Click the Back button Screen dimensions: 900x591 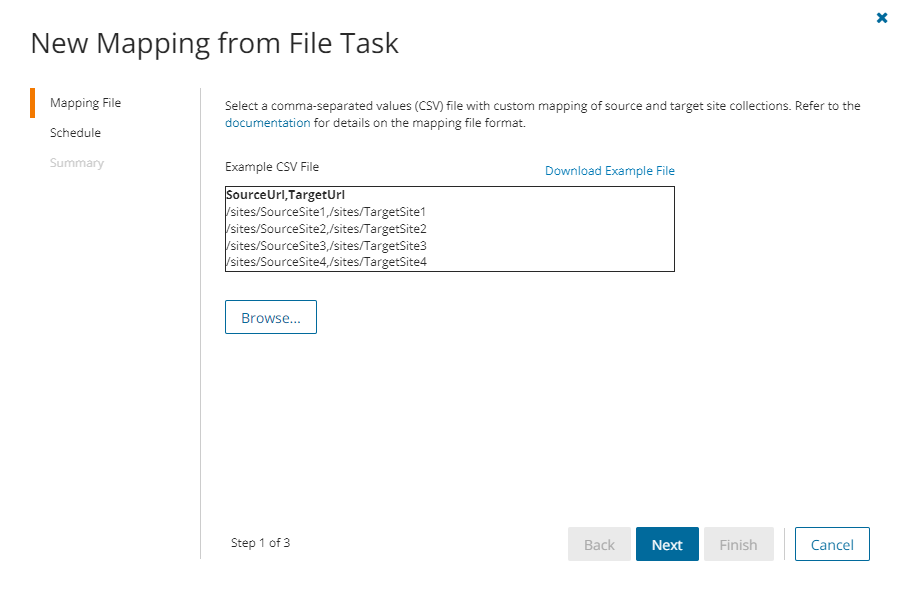point(599,545)
